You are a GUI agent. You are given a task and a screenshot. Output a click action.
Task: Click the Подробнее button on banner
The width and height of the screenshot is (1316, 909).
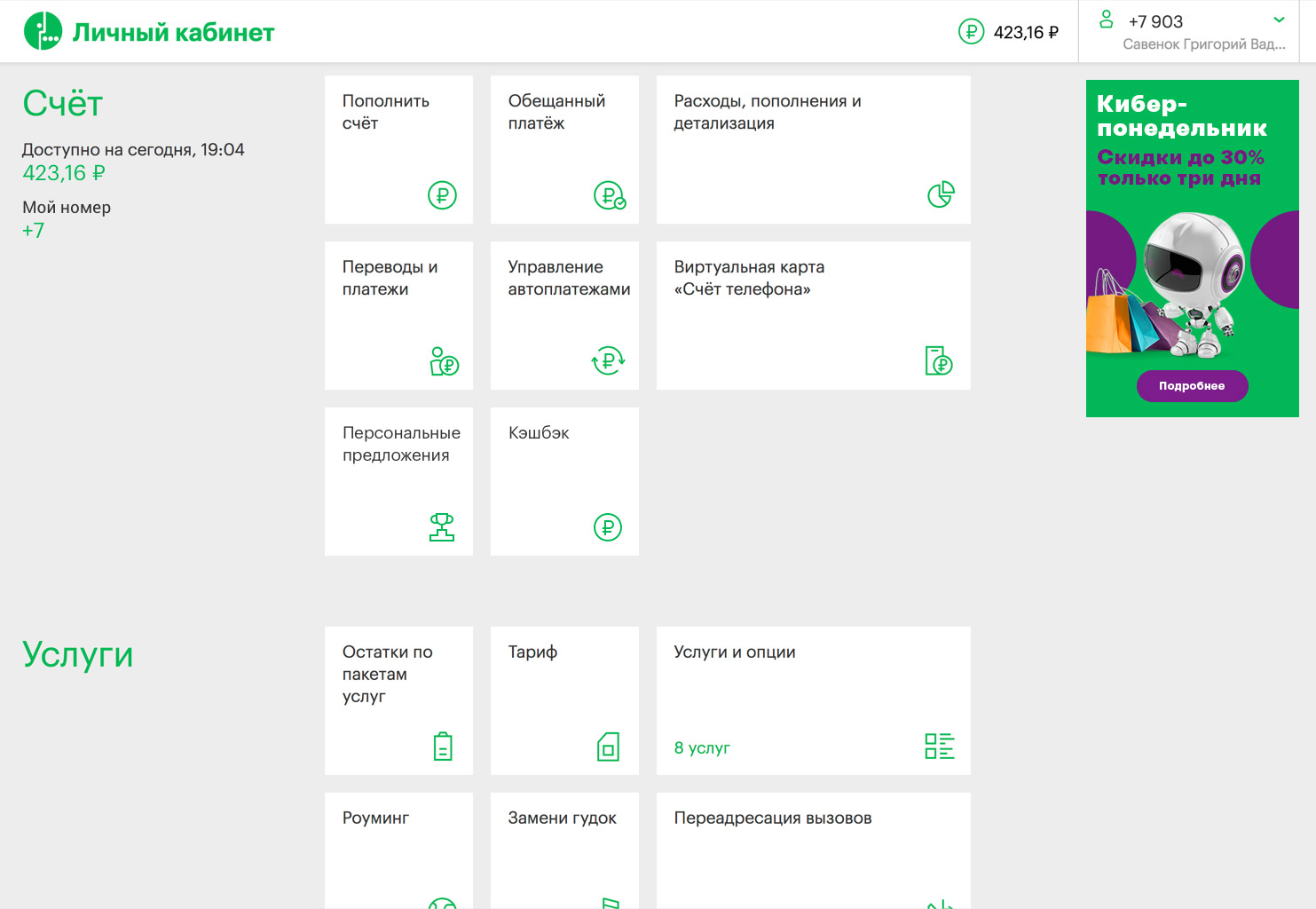point(1192,386)
